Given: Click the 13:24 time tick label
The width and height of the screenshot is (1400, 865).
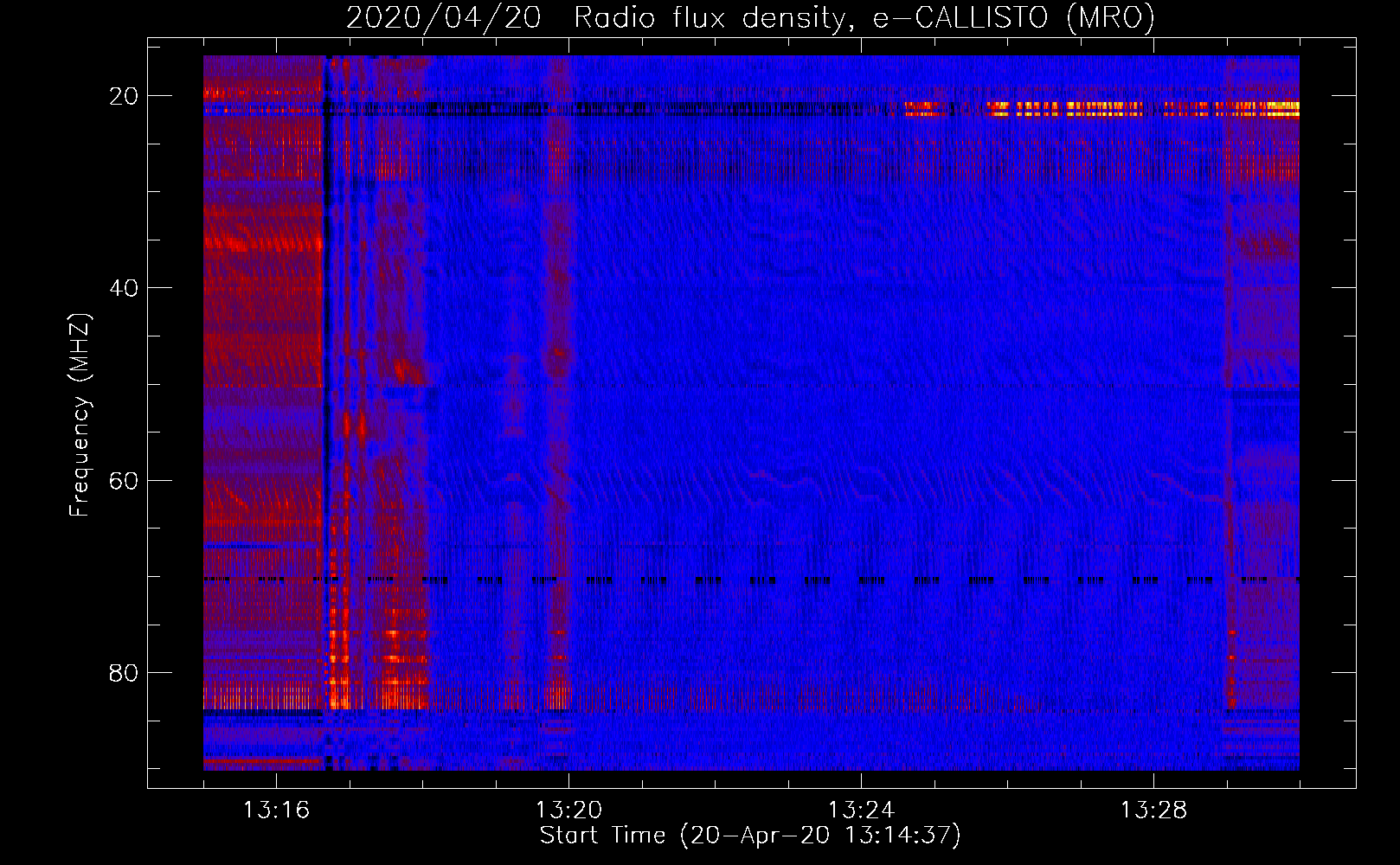Looking at the screenshot, I should pos(861,811).
